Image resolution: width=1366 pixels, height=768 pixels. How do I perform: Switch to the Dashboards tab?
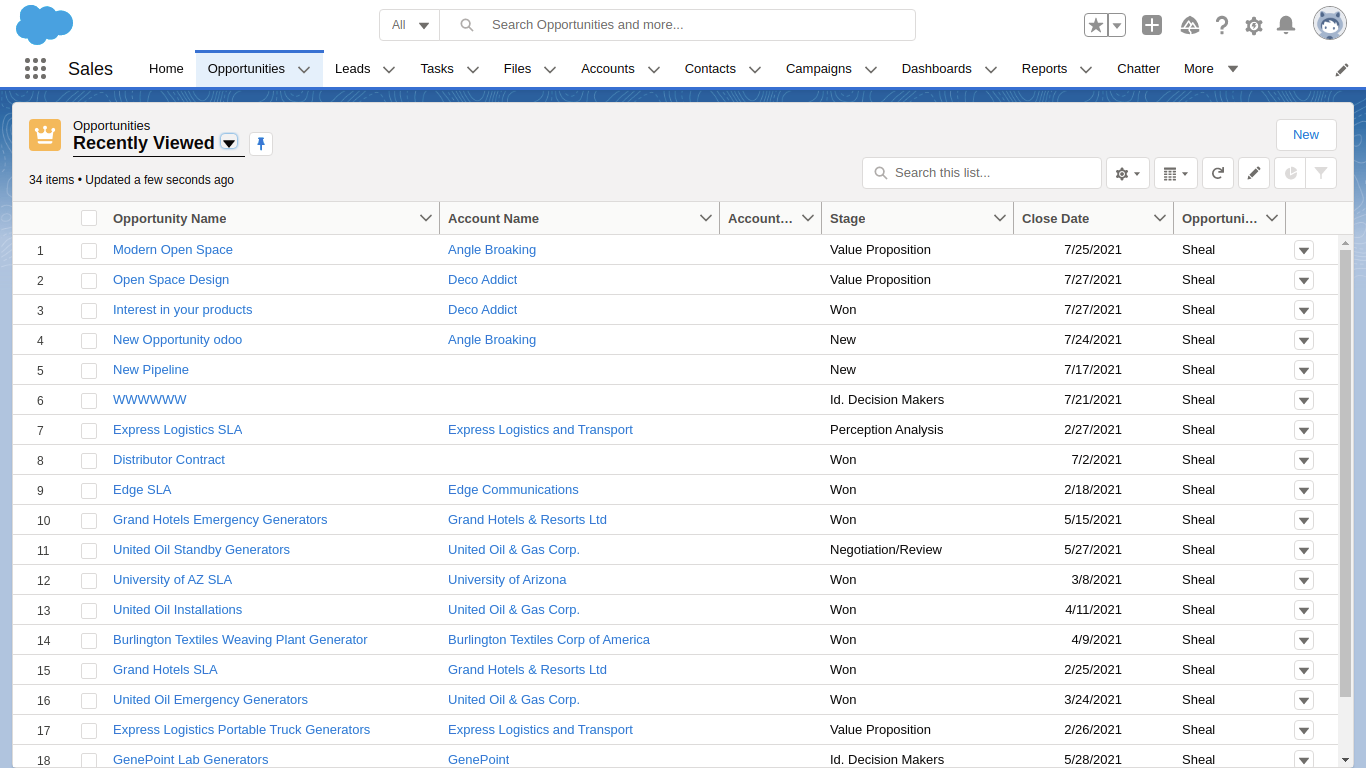click(937, 69)
